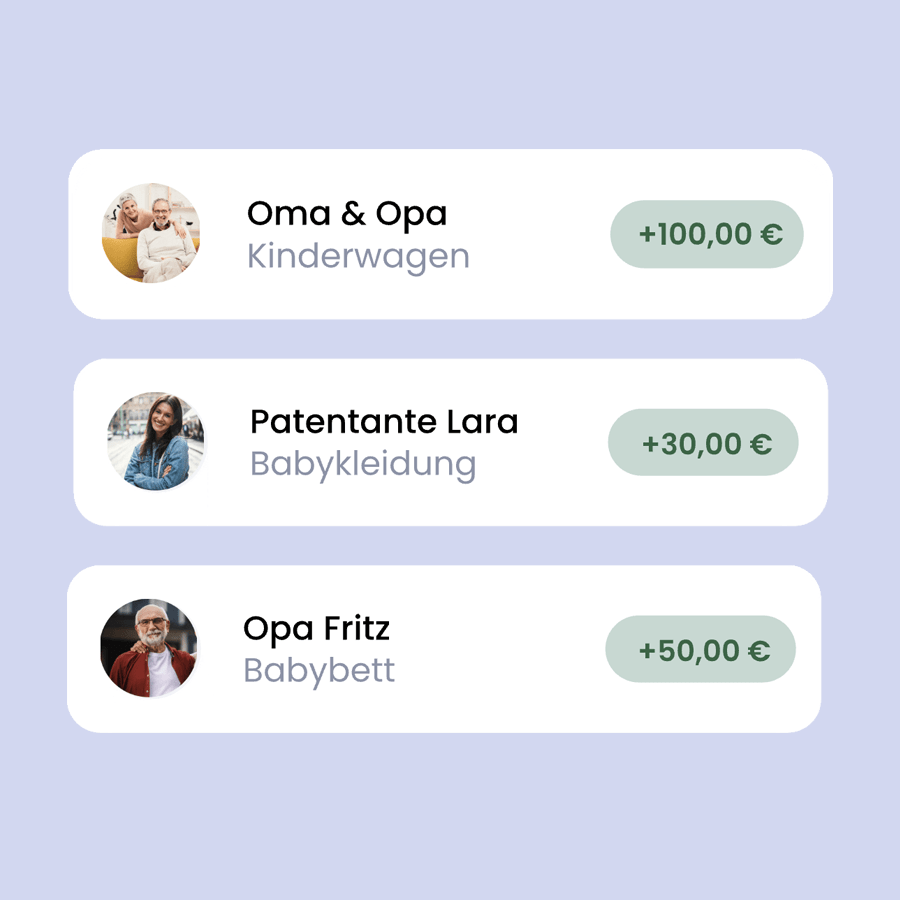The height and width of the screenshot is (900, 900).
Task: Select Opa Fritz's round profile photo
Action: coord(149,648)
